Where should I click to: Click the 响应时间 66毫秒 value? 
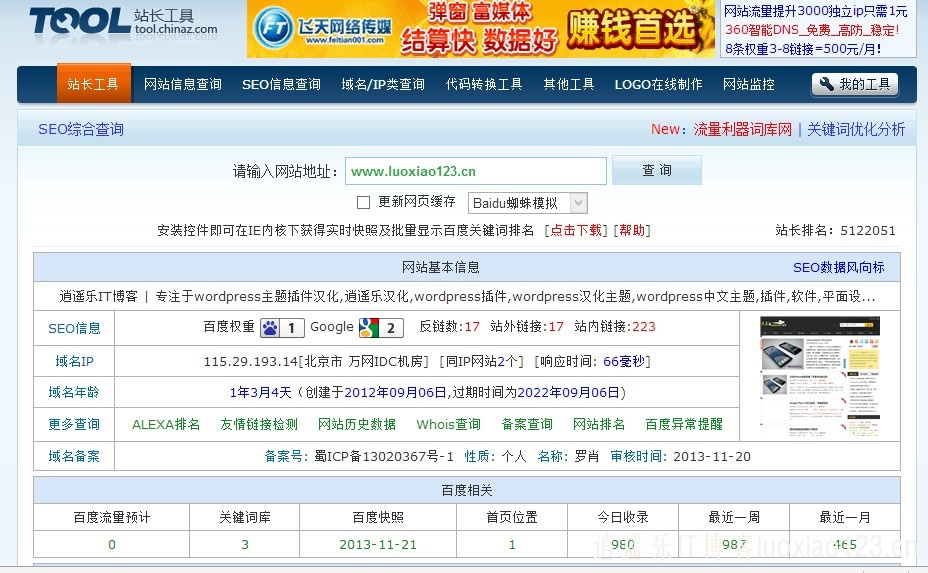click(x=623, y=361)
